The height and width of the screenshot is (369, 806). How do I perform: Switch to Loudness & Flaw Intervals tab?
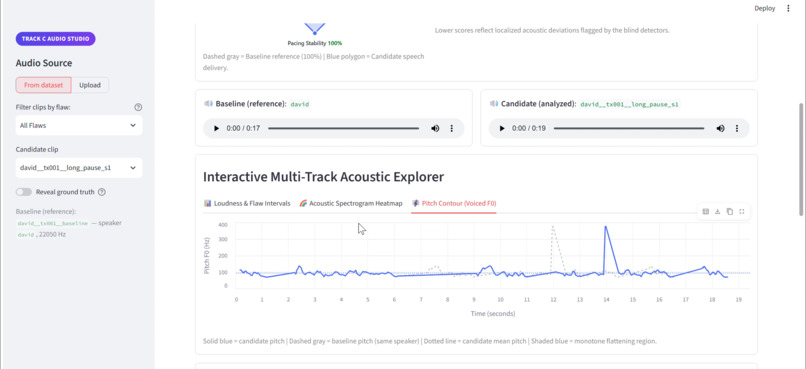(247, 203)
